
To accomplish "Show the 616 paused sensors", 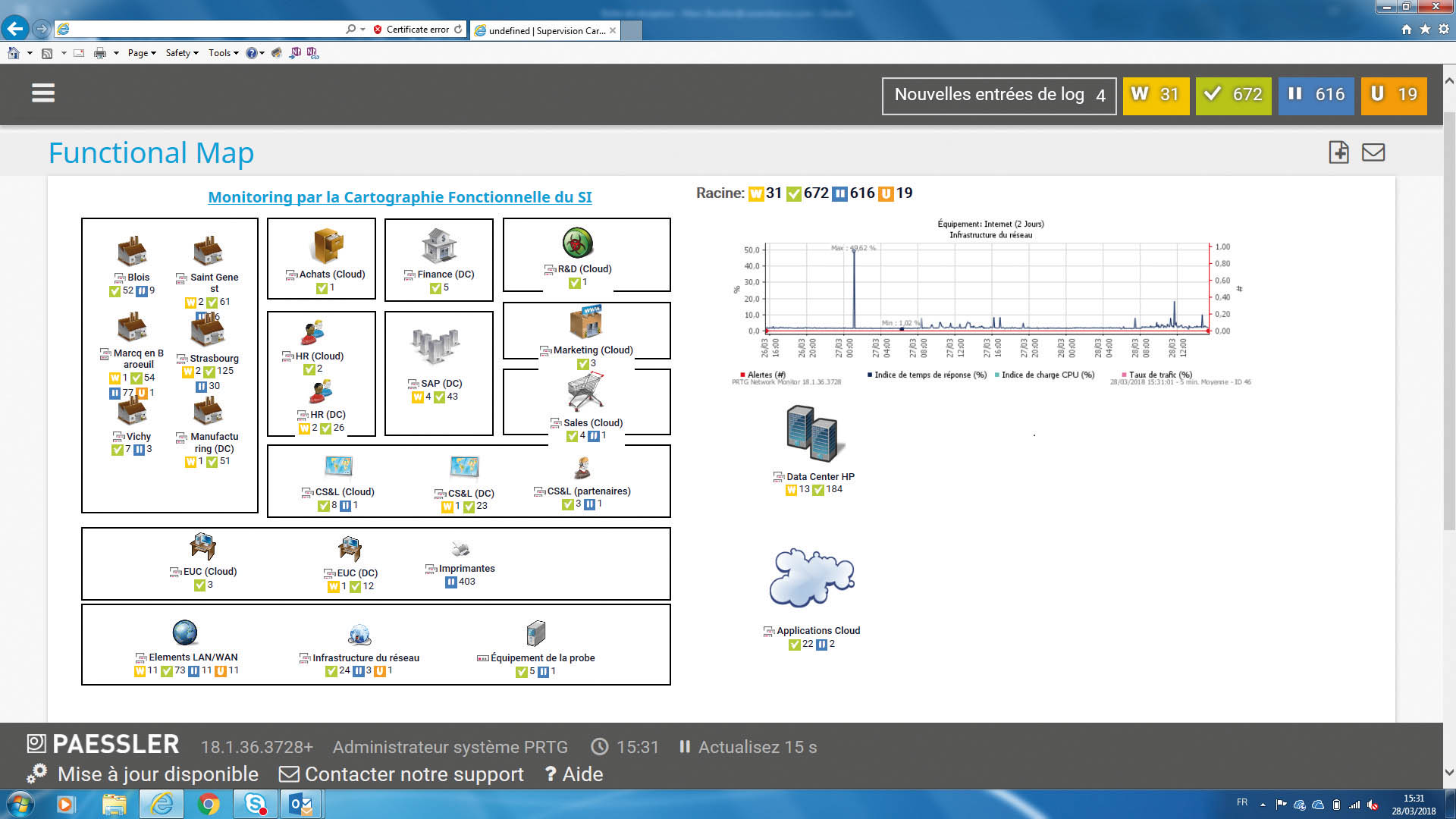I will tap(1316, 96).
